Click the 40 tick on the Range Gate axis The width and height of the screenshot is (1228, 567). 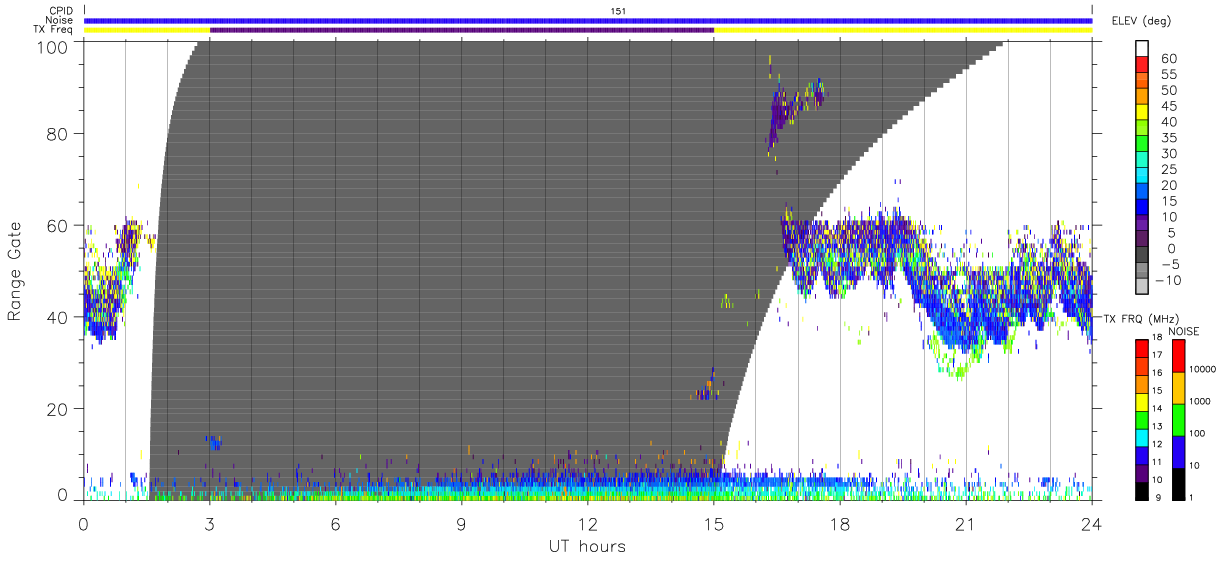tap(58, 317)
